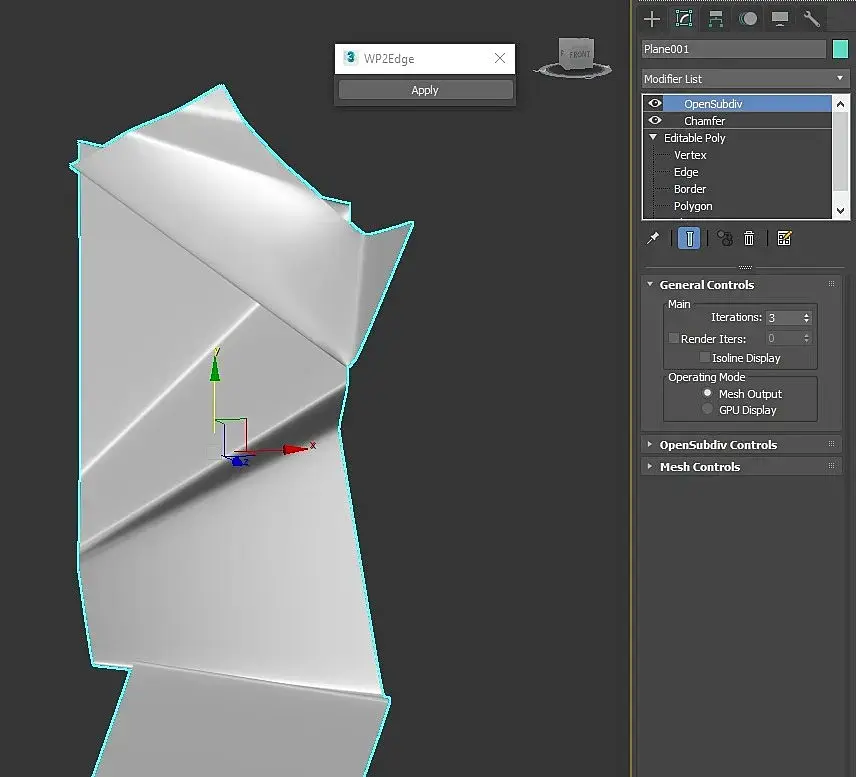Select the Polygon sub-object level

(x=693, y=206)
